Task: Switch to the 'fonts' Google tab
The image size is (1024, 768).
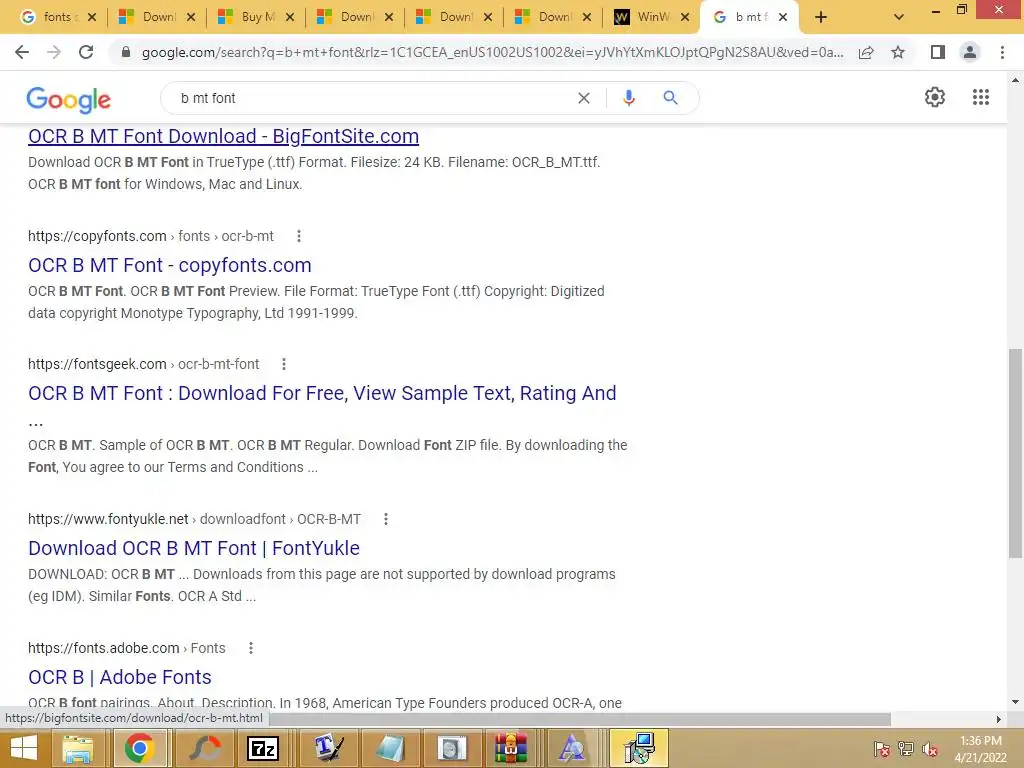Action: click(x=48, y=18)
